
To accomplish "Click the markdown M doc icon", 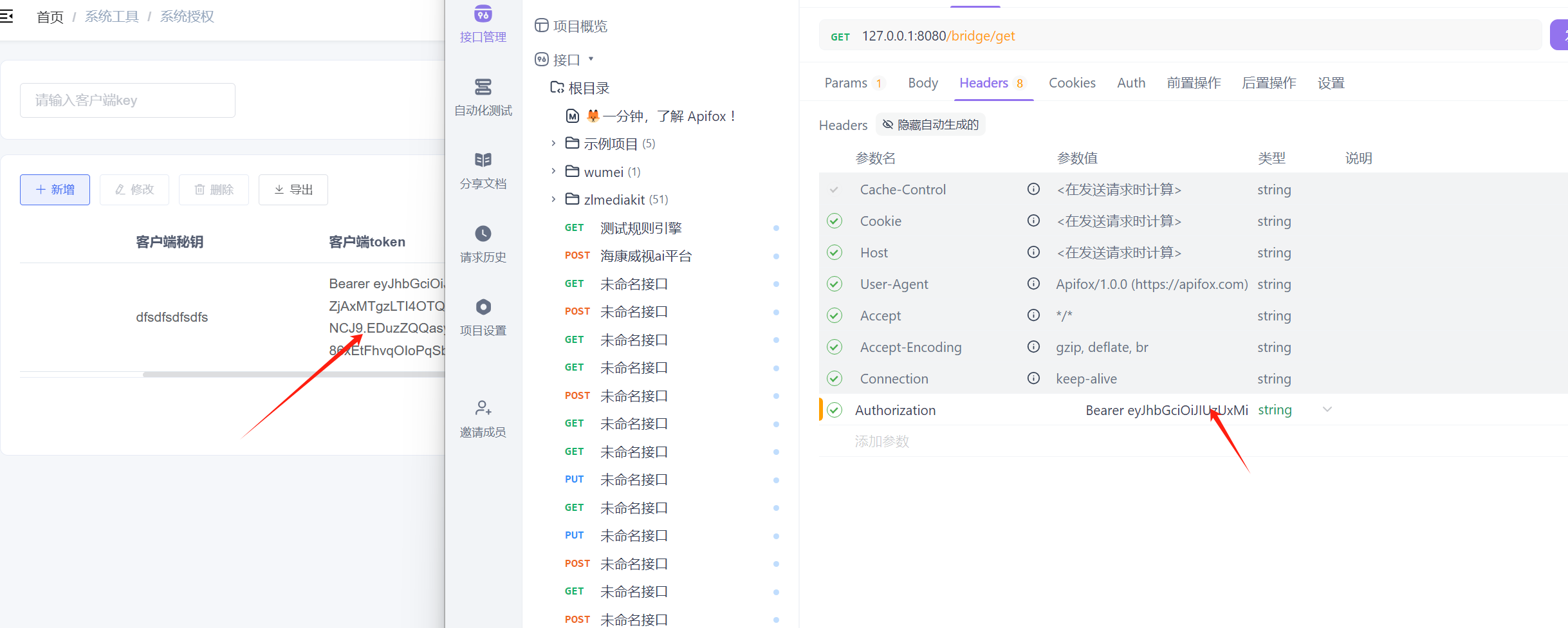I will (x=573, y=116).
